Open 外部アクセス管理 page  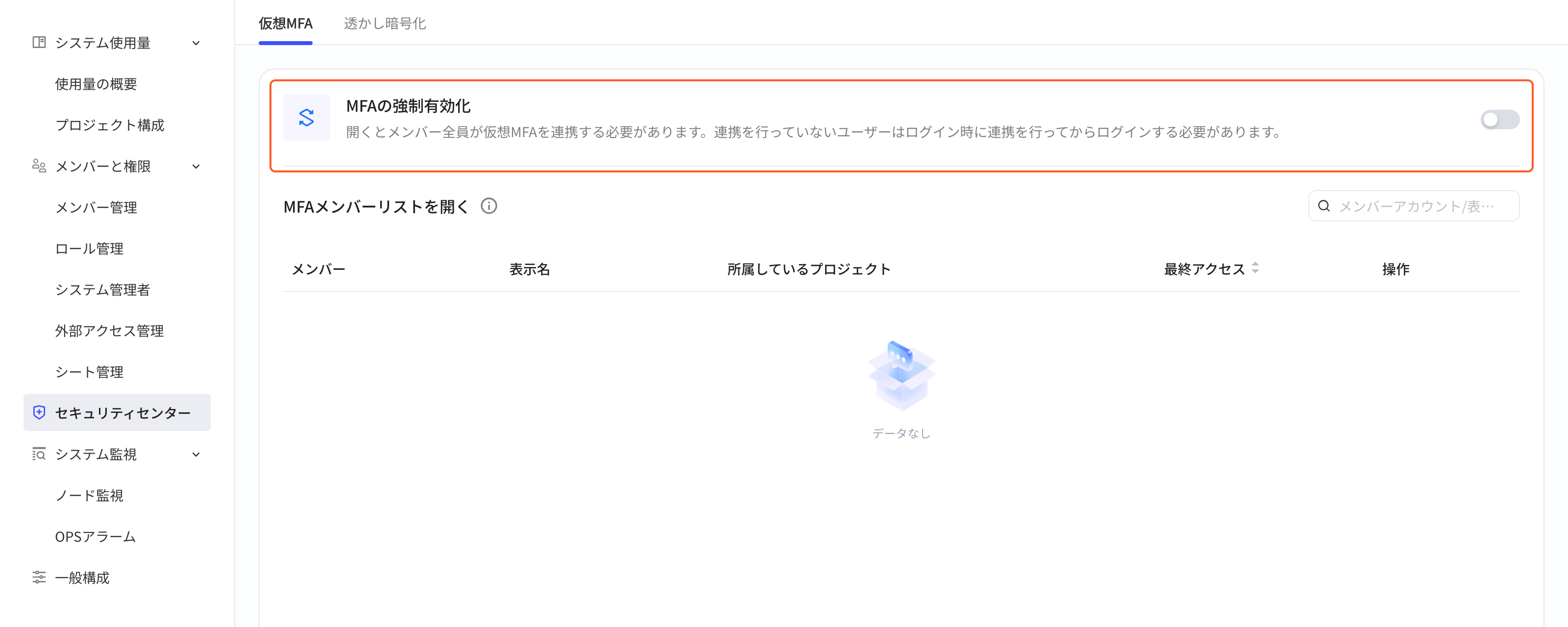[x=109, y=331]
